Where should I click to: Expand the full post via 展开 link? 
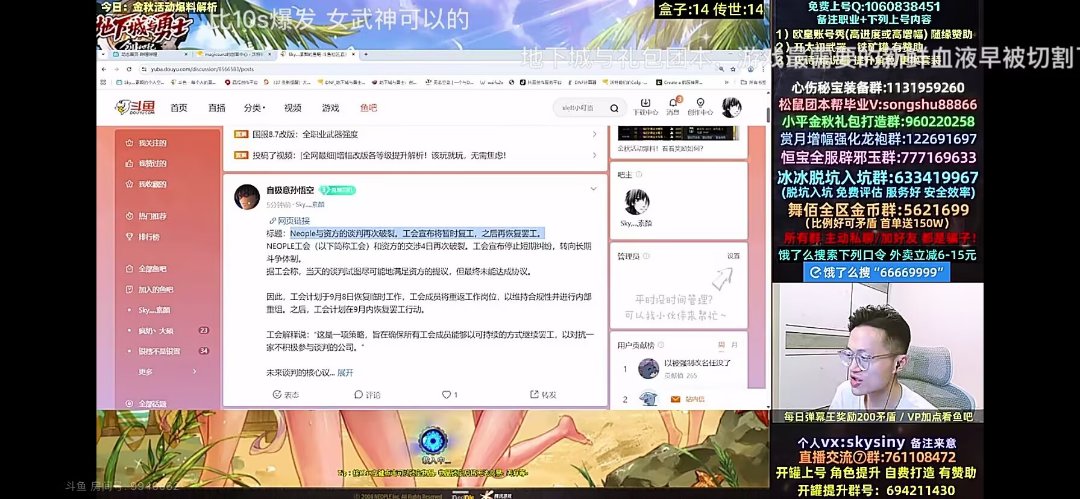click(345, 372)
